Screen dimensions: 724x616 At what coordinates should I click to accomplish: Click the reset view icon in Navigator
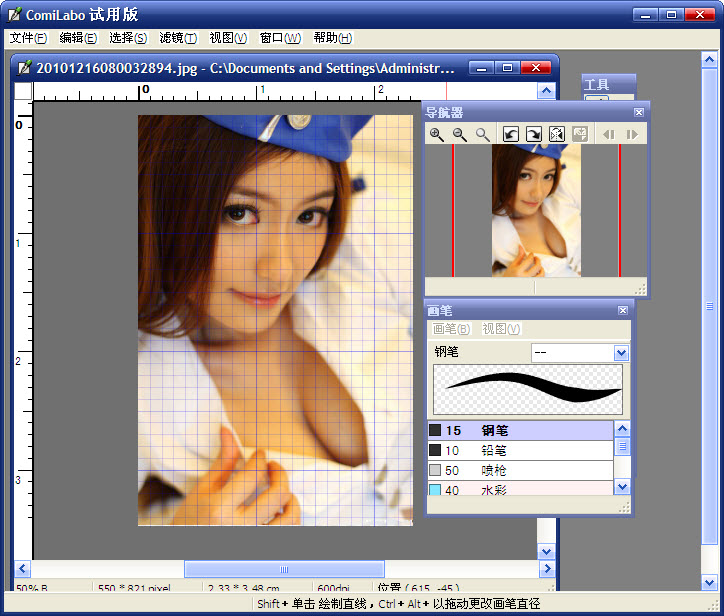click(580, 134)
